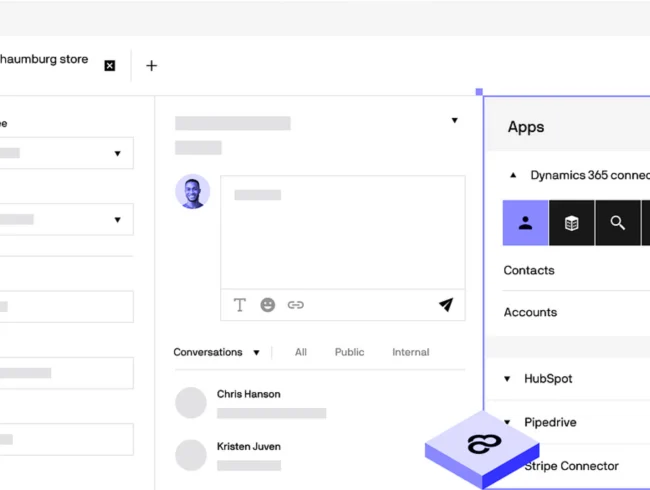Close the Schaumburg store tab
This screenshot has width=650, height=490.
110,66
